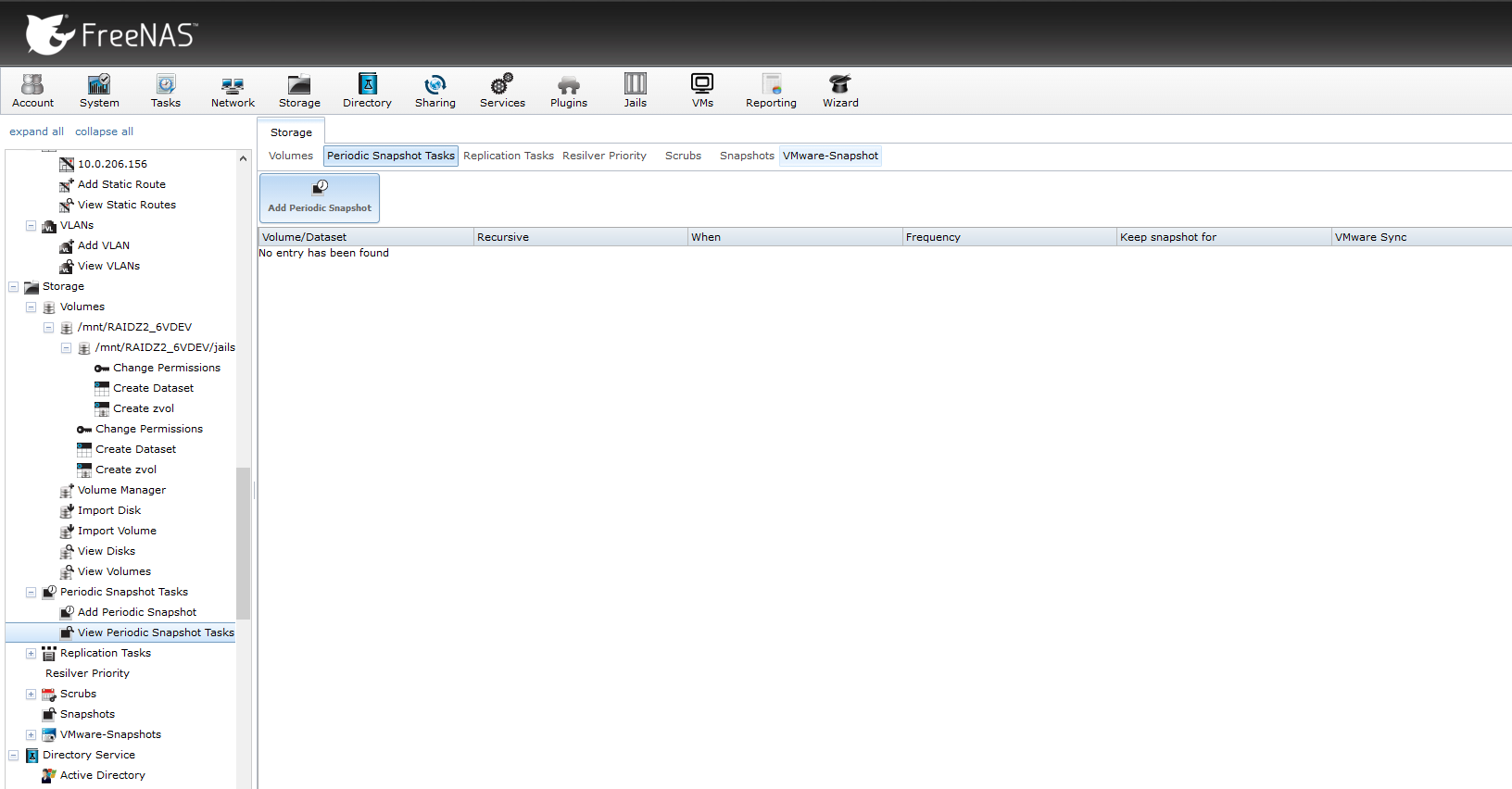Expand the Replication Tasks tree node

tap(31, 653)
